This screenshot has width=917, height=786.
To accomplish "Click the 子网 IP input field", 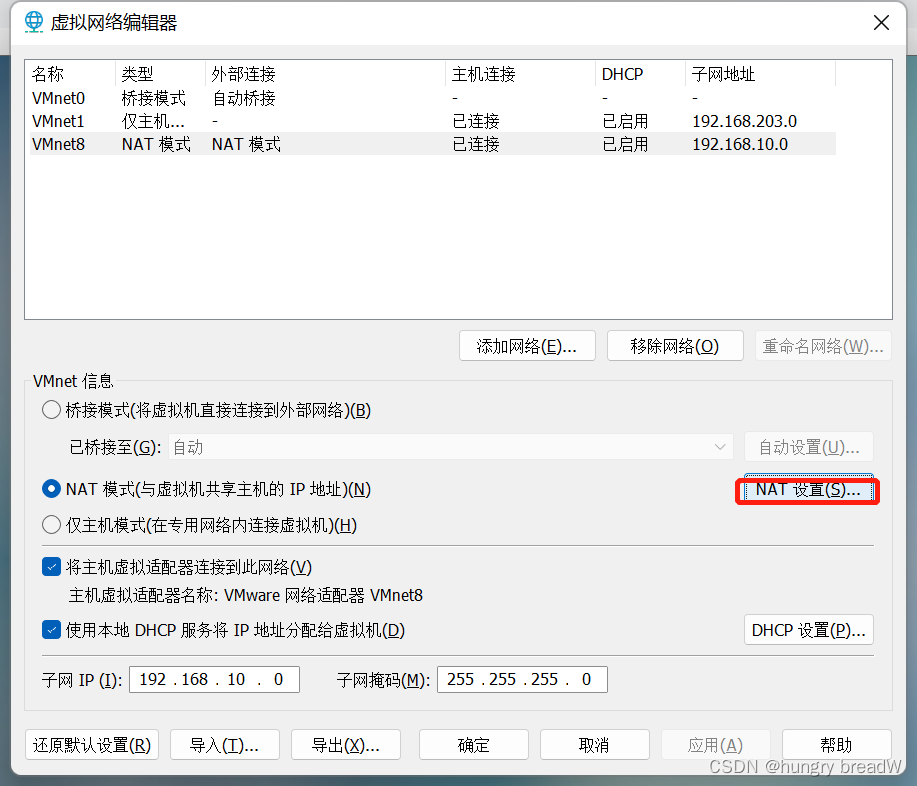I will (x=214, y=679).
